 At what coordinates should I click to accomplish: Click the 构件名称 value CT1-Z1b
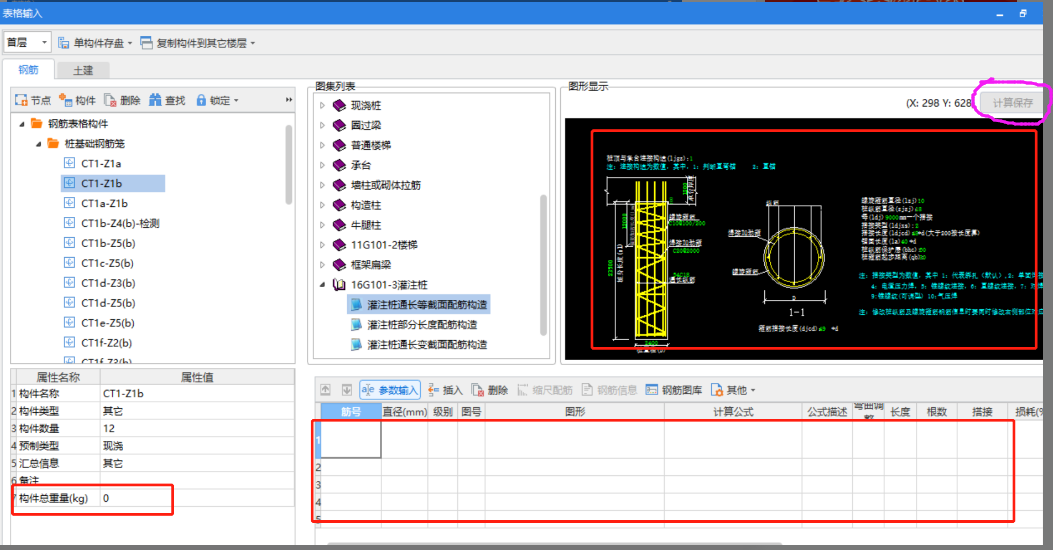pyautogui.click(x=197, y=394)
